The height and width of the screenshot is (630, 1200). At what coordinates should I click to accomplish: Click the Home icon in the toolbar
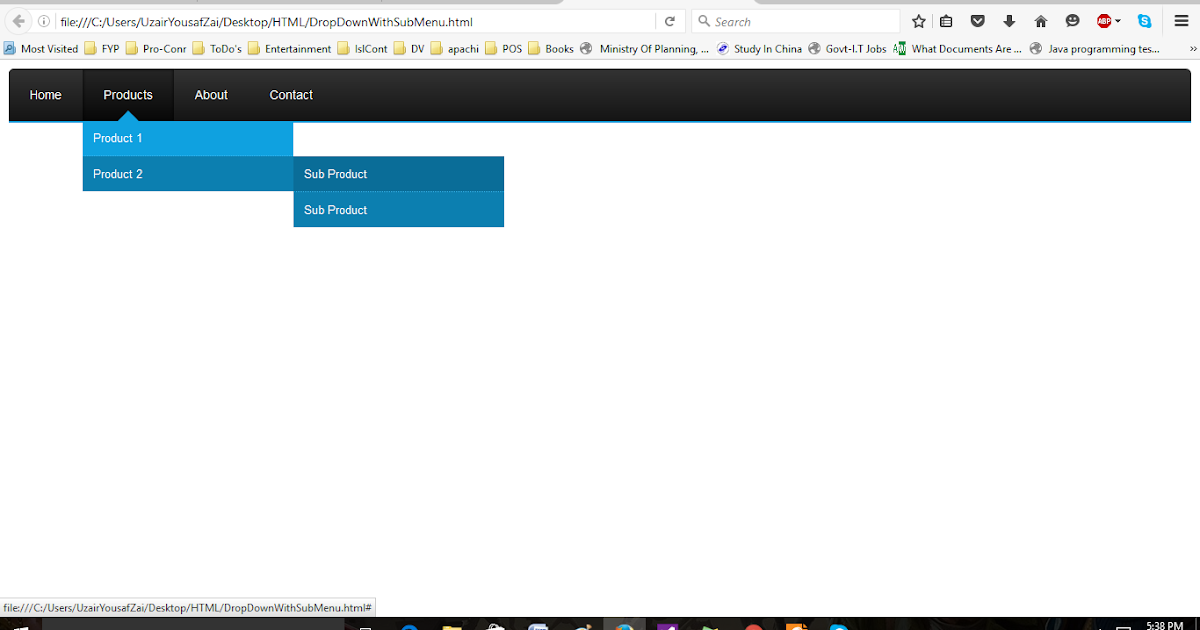pos(1041,21)
